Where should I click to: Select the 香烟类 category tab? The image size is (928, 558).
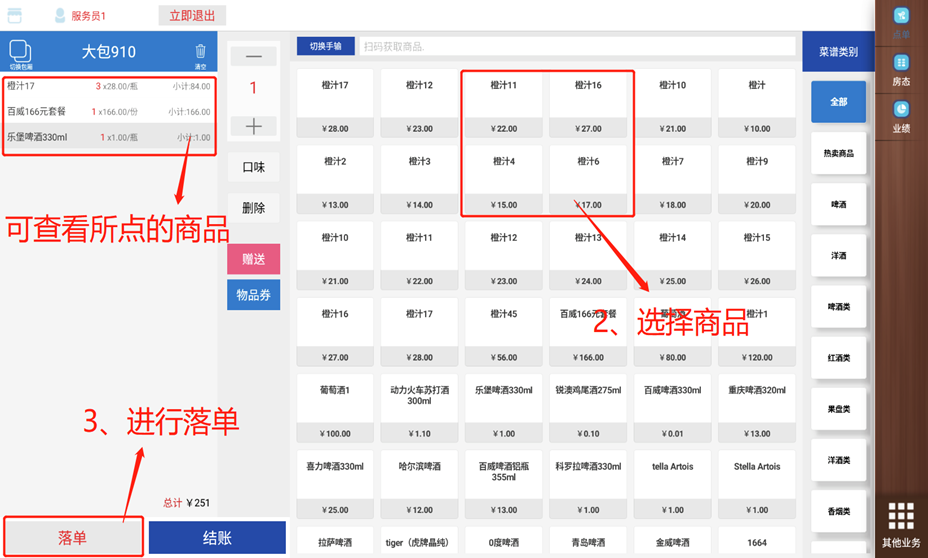[x=838, y=511]
